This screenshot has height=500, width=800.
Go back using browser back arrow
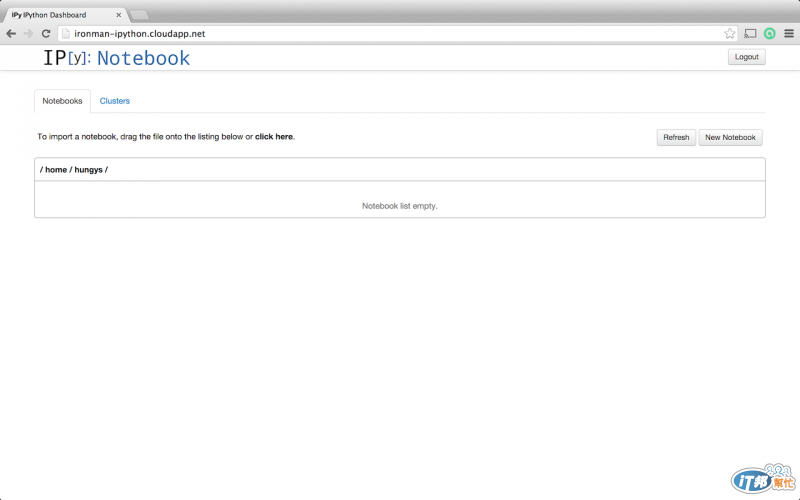[x=11, y=34]
